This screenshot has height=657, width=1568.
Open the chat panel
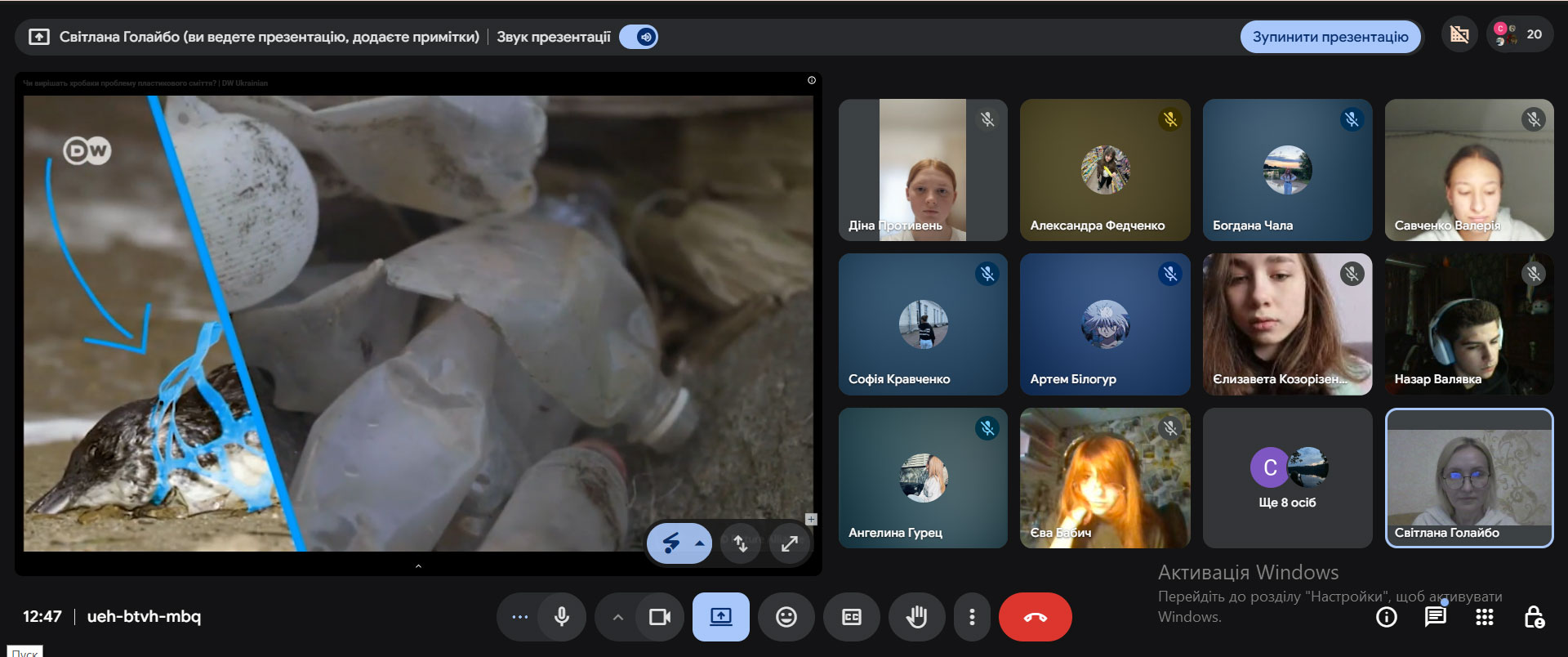click(x=1435, y=617)
